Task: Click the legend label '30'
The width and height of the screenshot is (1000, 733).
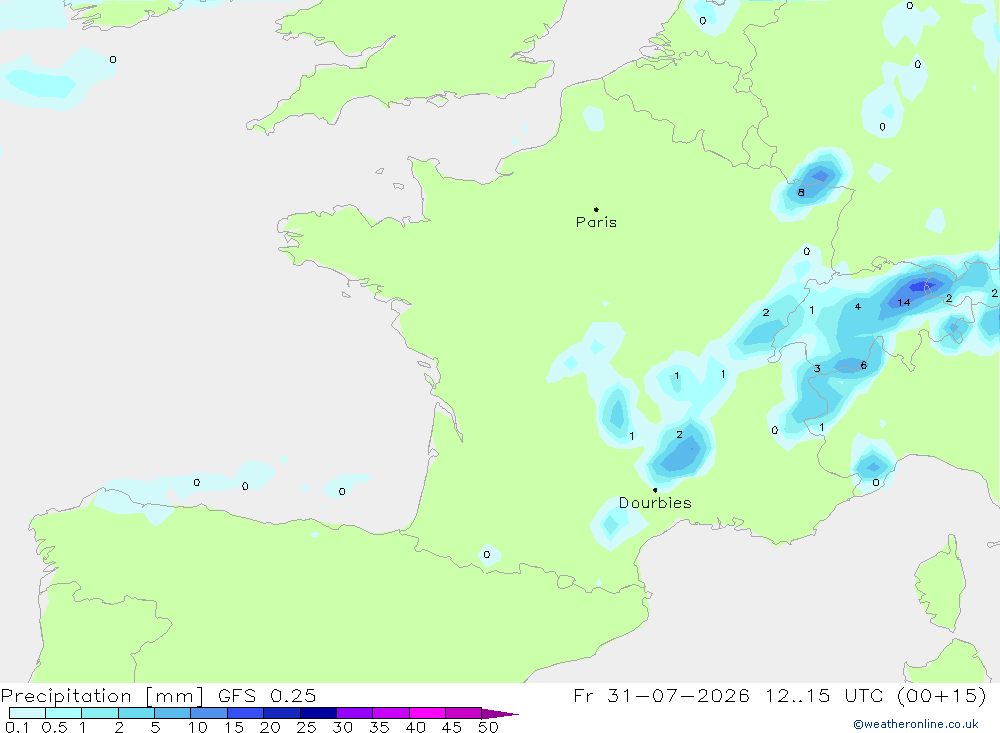Action: 342,727
